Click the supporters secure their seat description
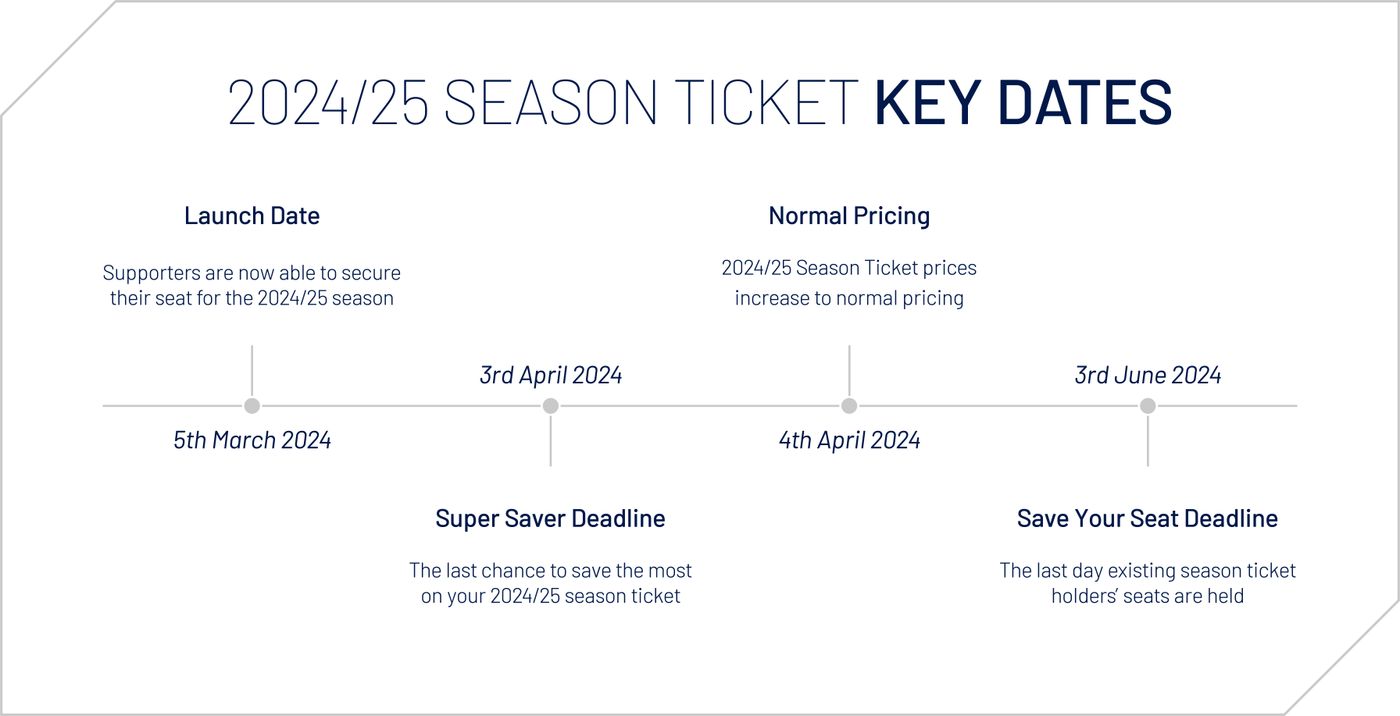Screen dimensions: 1400x716 click(x=252, y=285)
